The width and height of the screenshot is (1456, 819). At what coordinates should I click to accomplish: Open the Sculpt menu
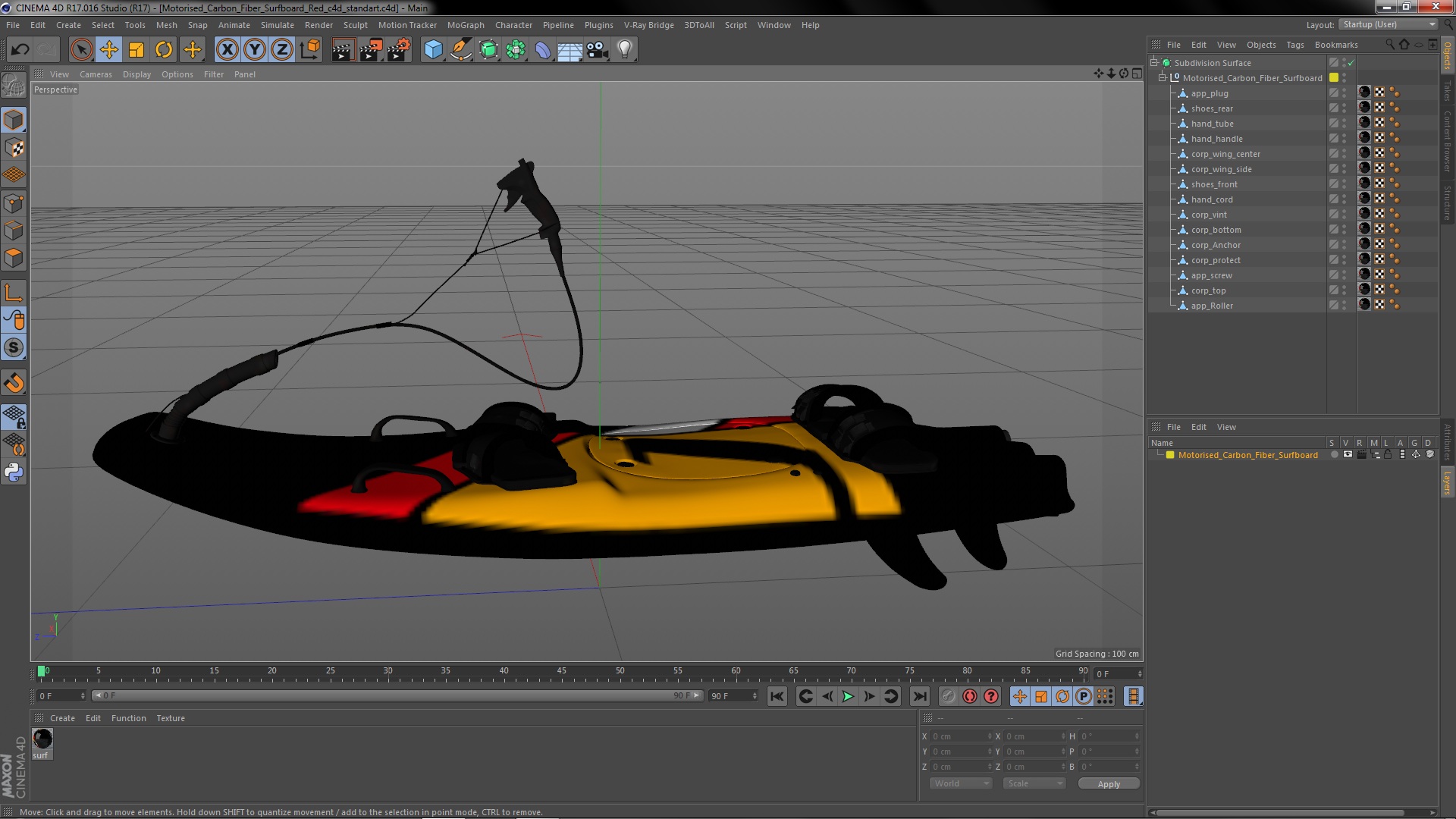coord(355,25)
